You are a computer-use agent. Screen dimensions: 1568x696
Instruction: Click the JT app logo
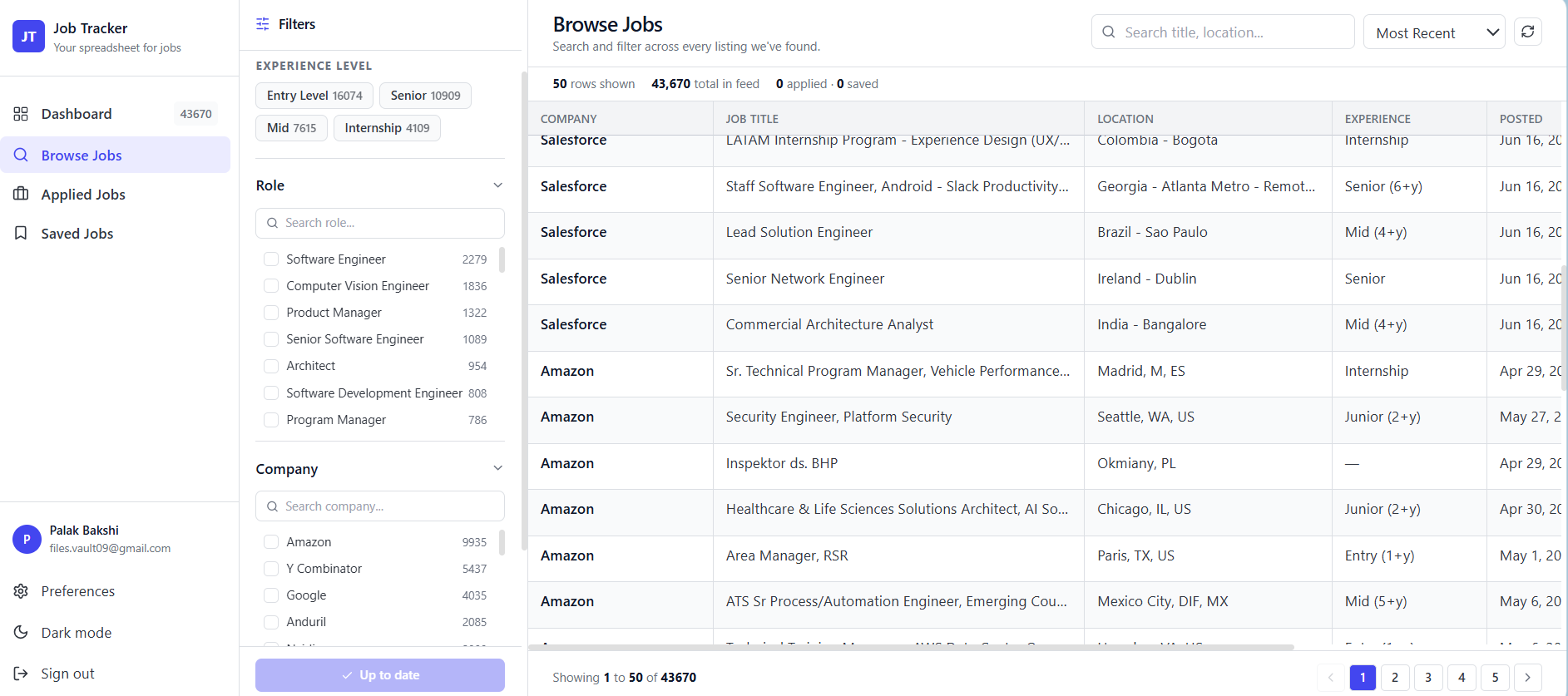(28, 37)
